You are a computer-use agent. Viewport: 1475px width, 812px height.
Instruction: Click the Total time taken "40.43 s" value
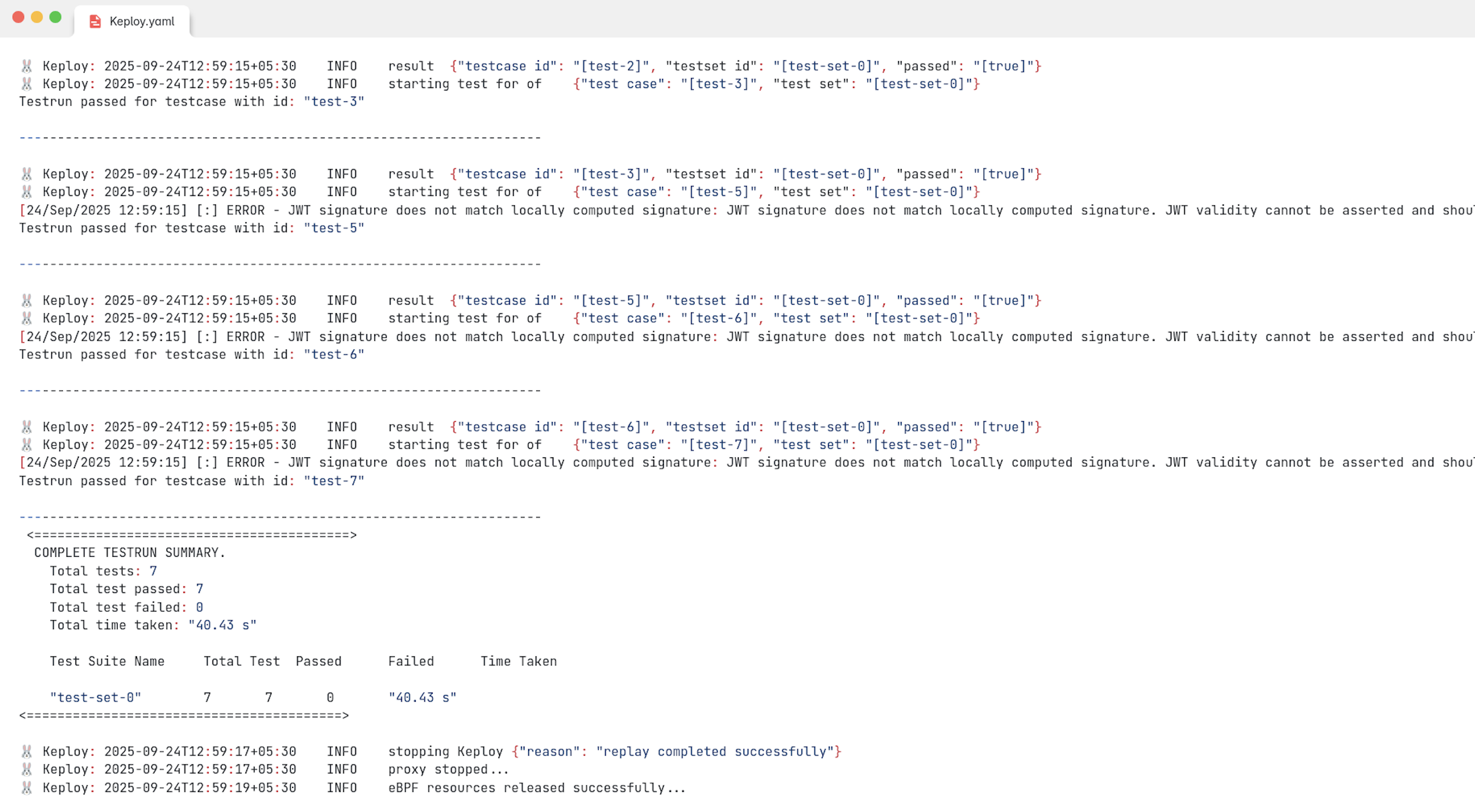click(x=222, y=625)
